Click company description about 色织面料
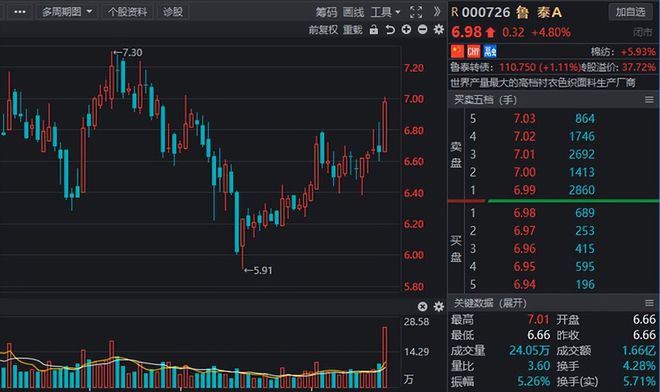 (x=543, y=83)
